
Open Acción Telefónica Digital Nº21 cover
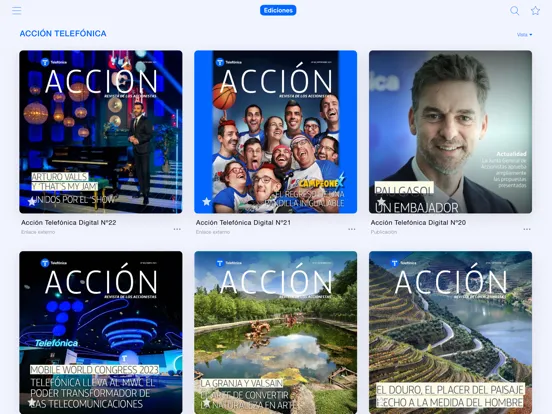click(276, 132)
